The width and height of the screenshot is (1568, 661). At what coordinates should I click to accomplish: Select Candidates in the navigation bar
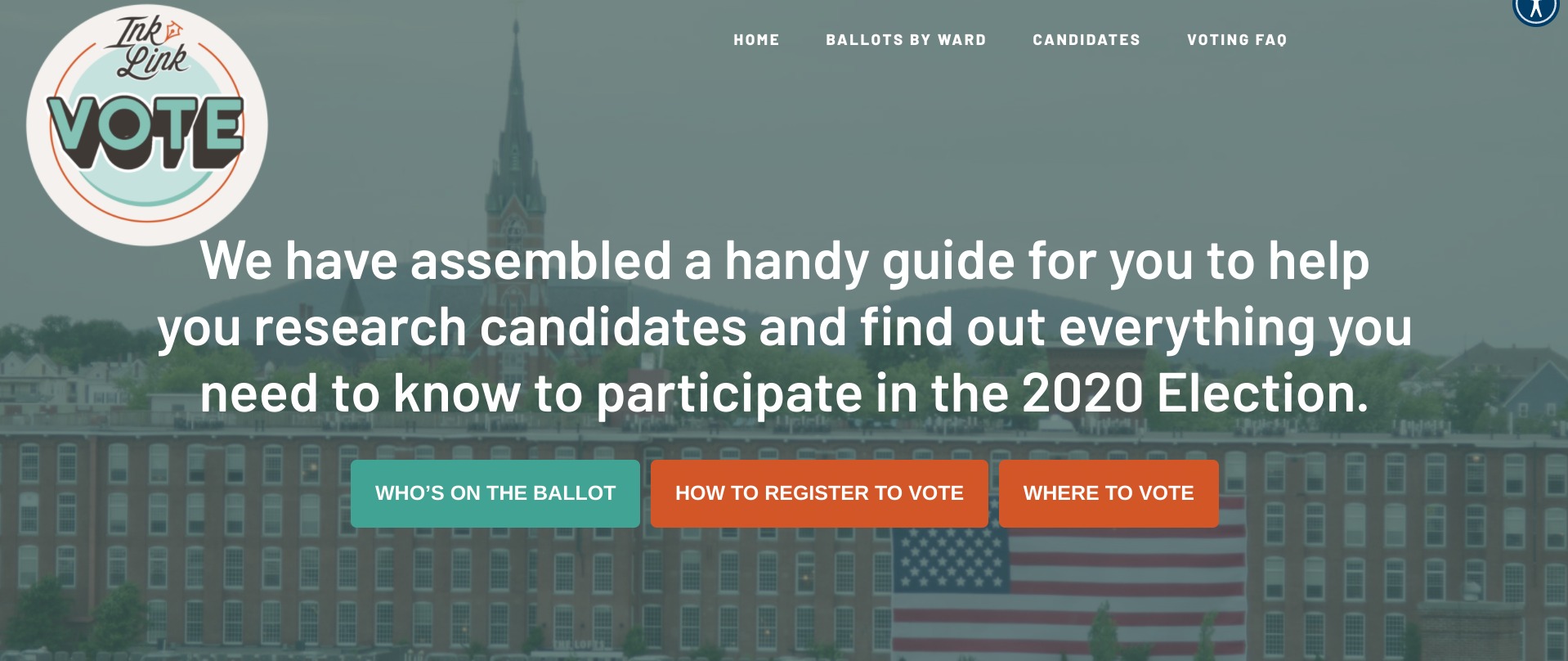click(1086, 40)
